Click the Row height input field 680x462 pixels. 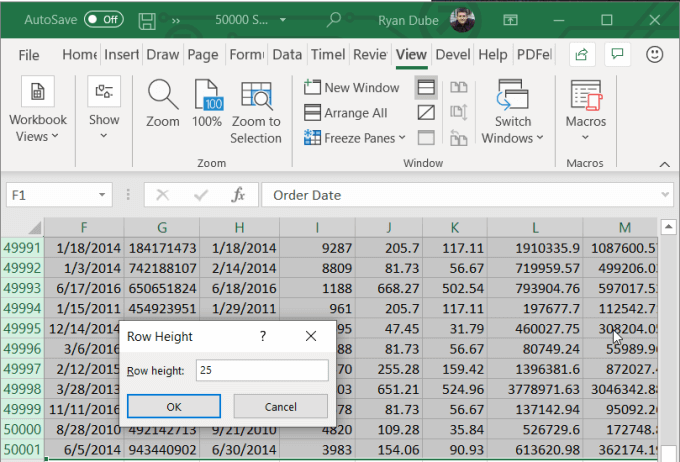click(x=260, y=370)
